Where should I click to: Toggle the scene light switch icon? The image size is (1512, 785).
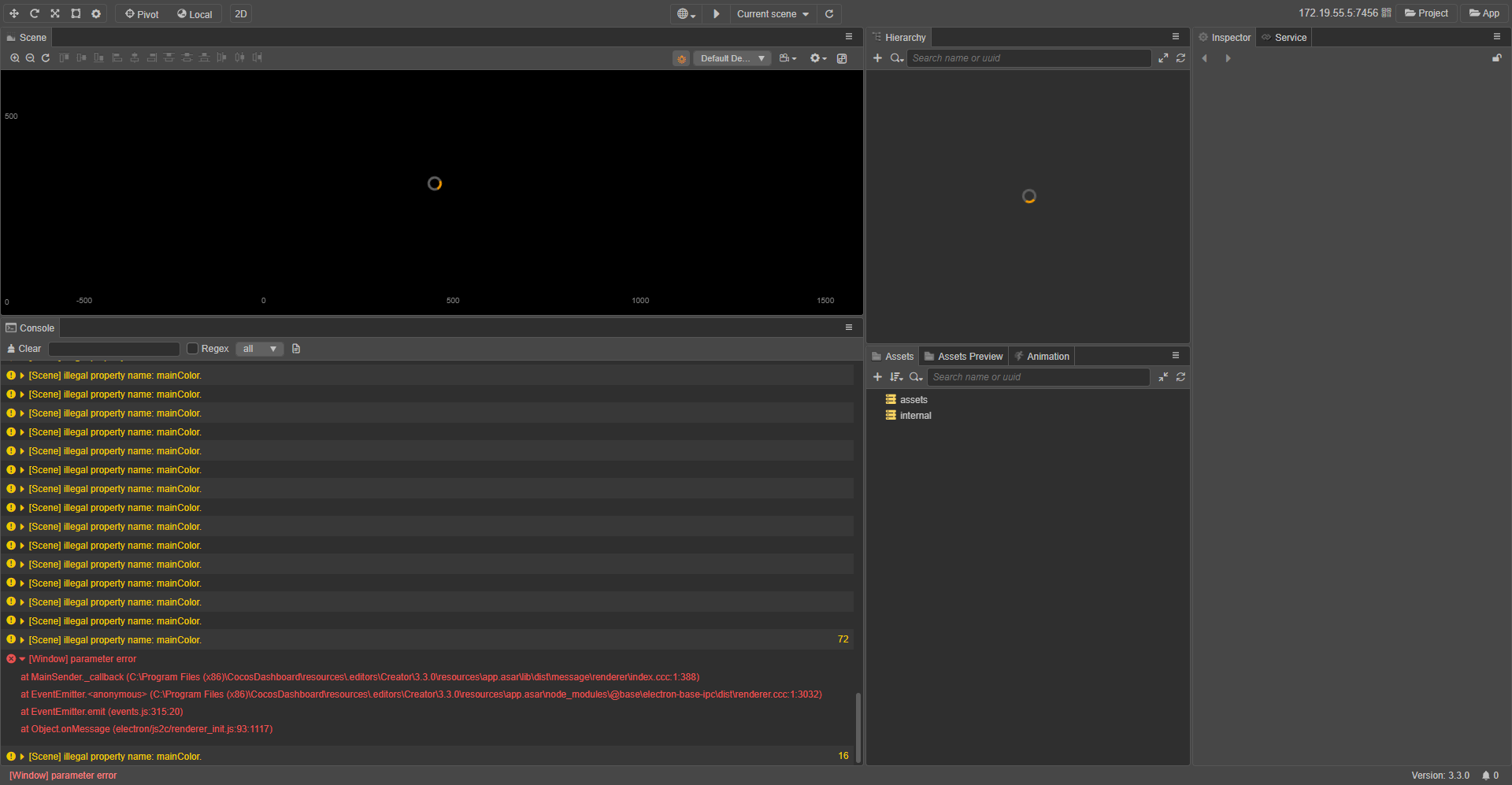[681, 58]
